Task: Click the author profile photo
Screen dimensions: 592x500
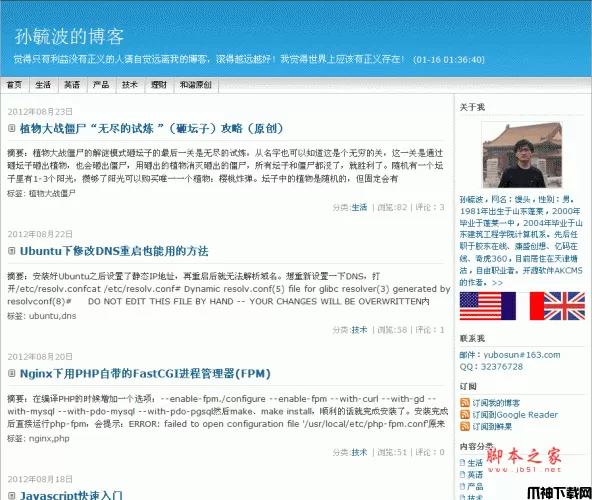Action: pos(522,155)
